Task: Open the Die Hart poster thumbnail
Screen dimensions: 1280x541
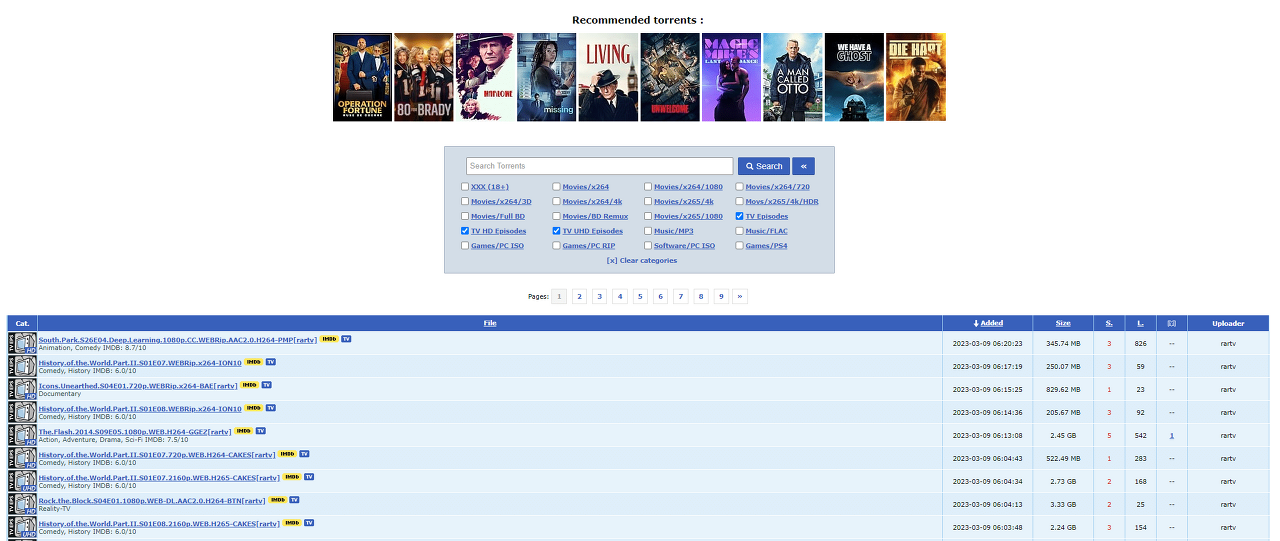Action: [x=916, y=77]
